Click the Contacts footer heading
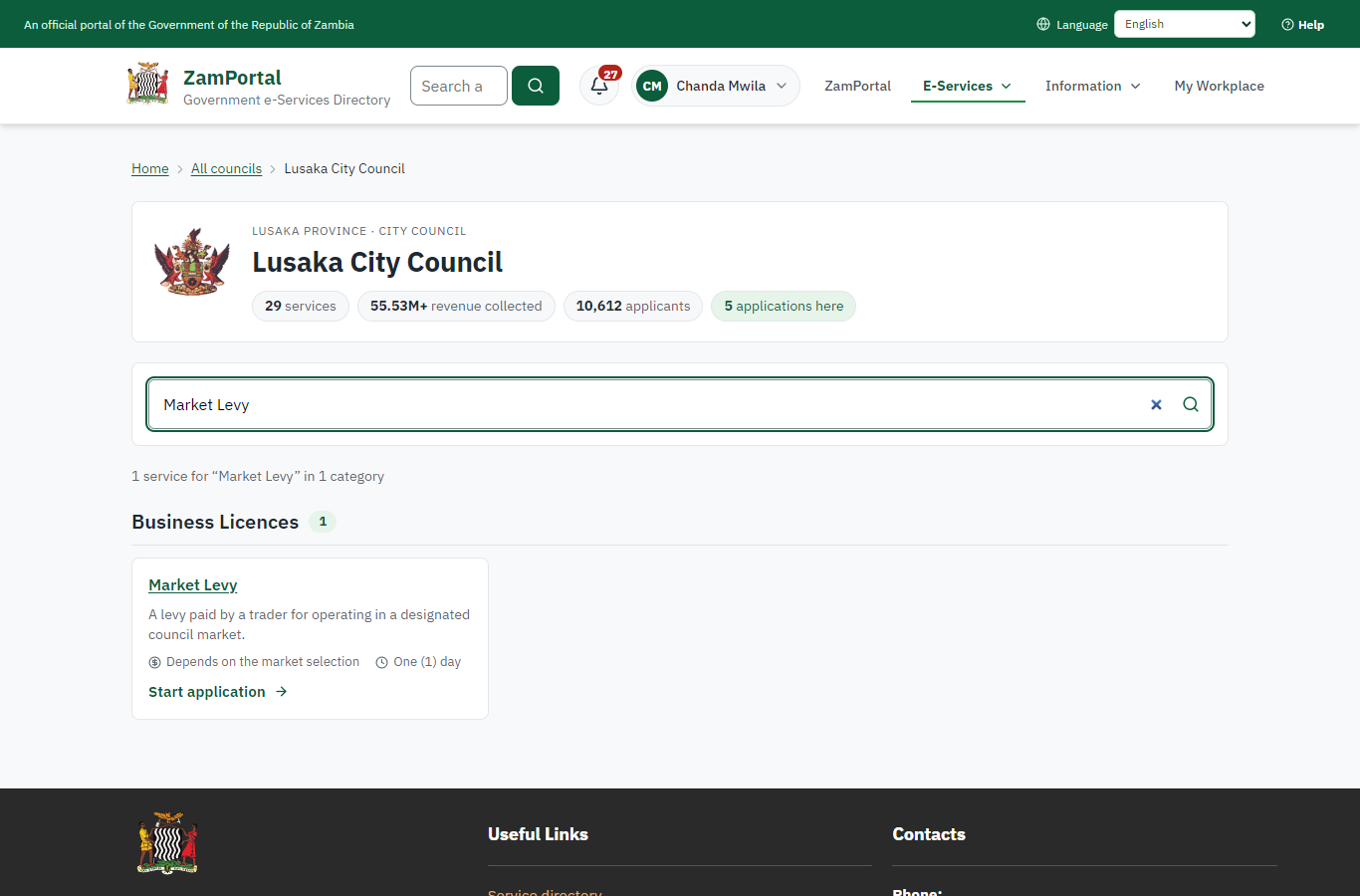The image size is (1360, 896). click(929, 834)
